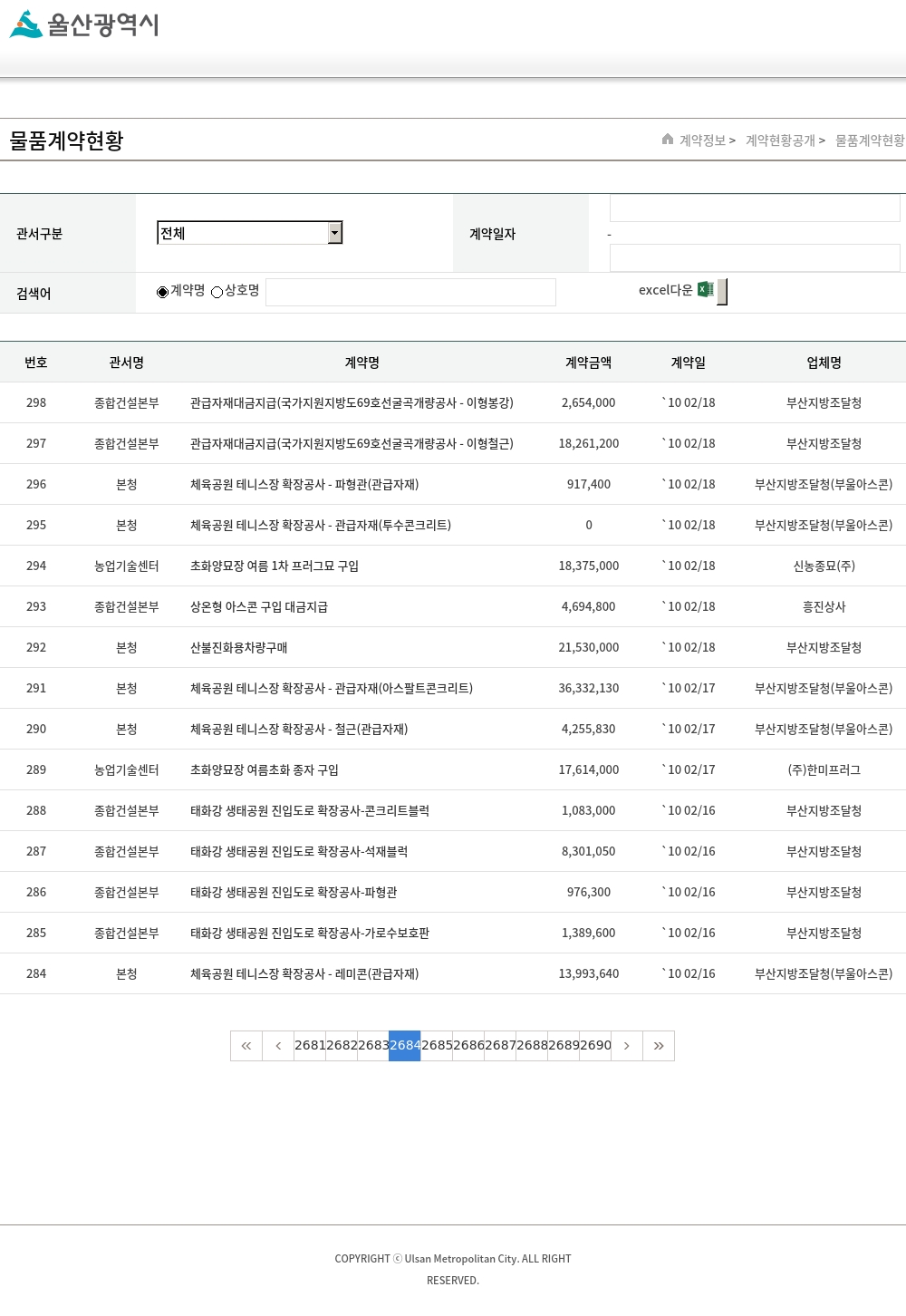Go to page 2690
Image resolution: width=906 pixels, height=1316 pixels.
595,1046
